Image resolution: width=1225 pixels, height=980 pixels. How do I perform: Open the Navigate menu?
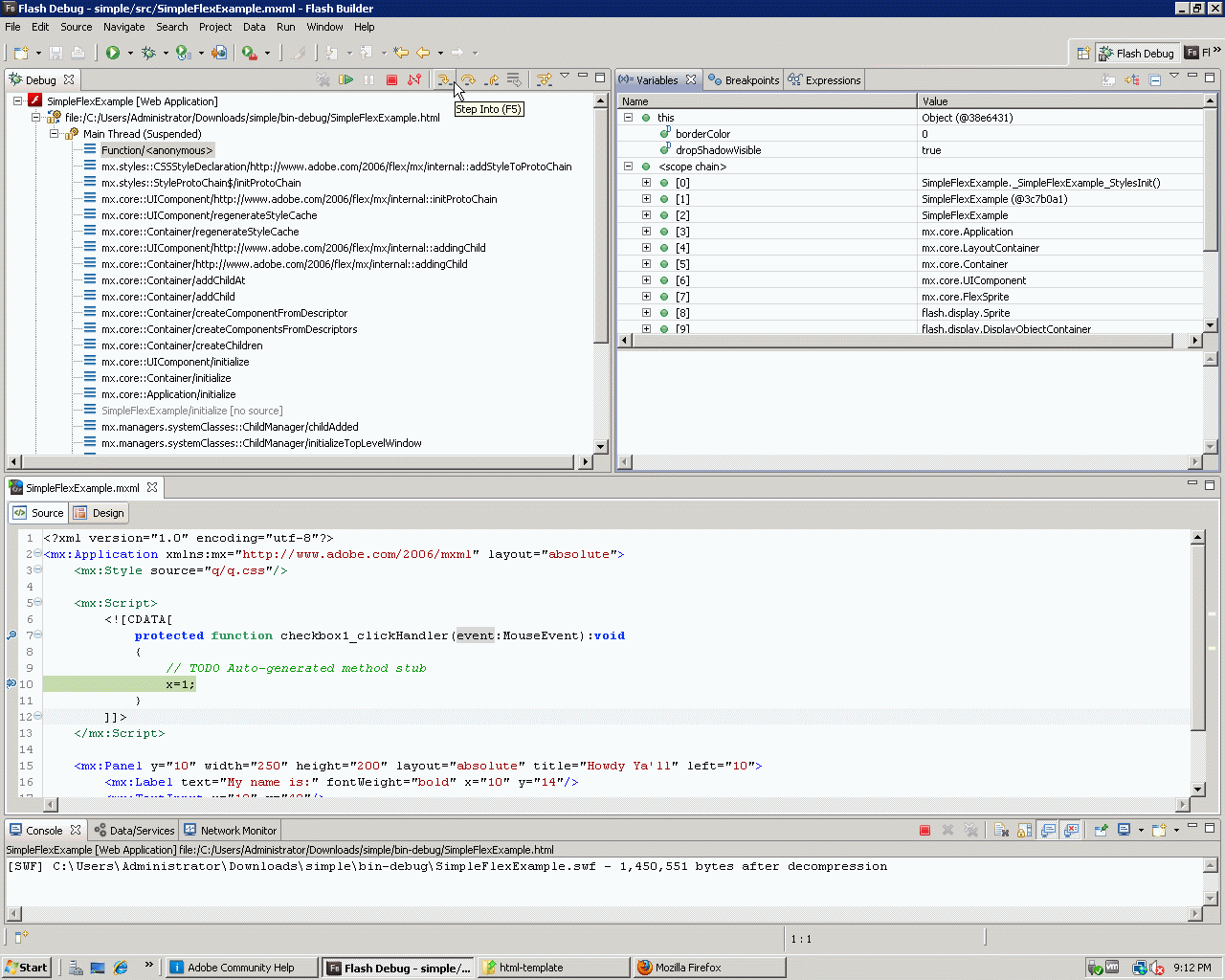pyautogui.click(x=123, y=27)
